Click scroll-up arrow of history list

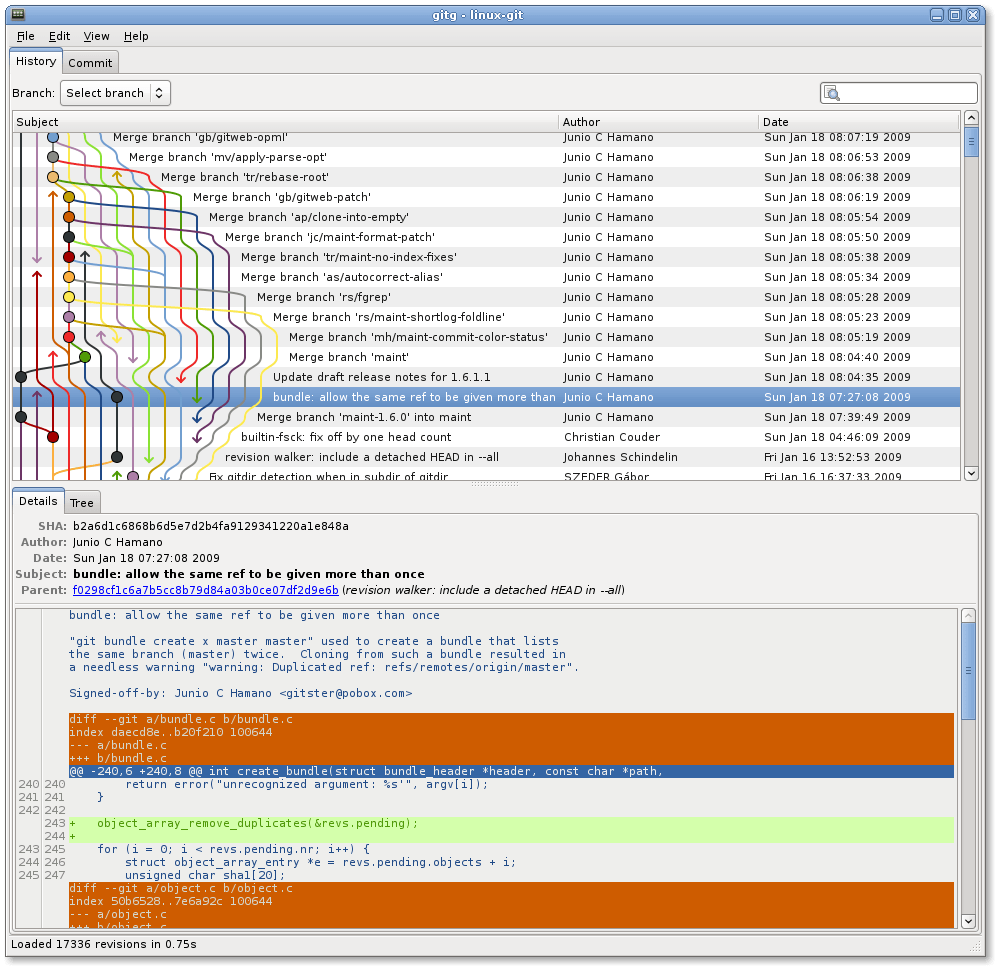971,118
